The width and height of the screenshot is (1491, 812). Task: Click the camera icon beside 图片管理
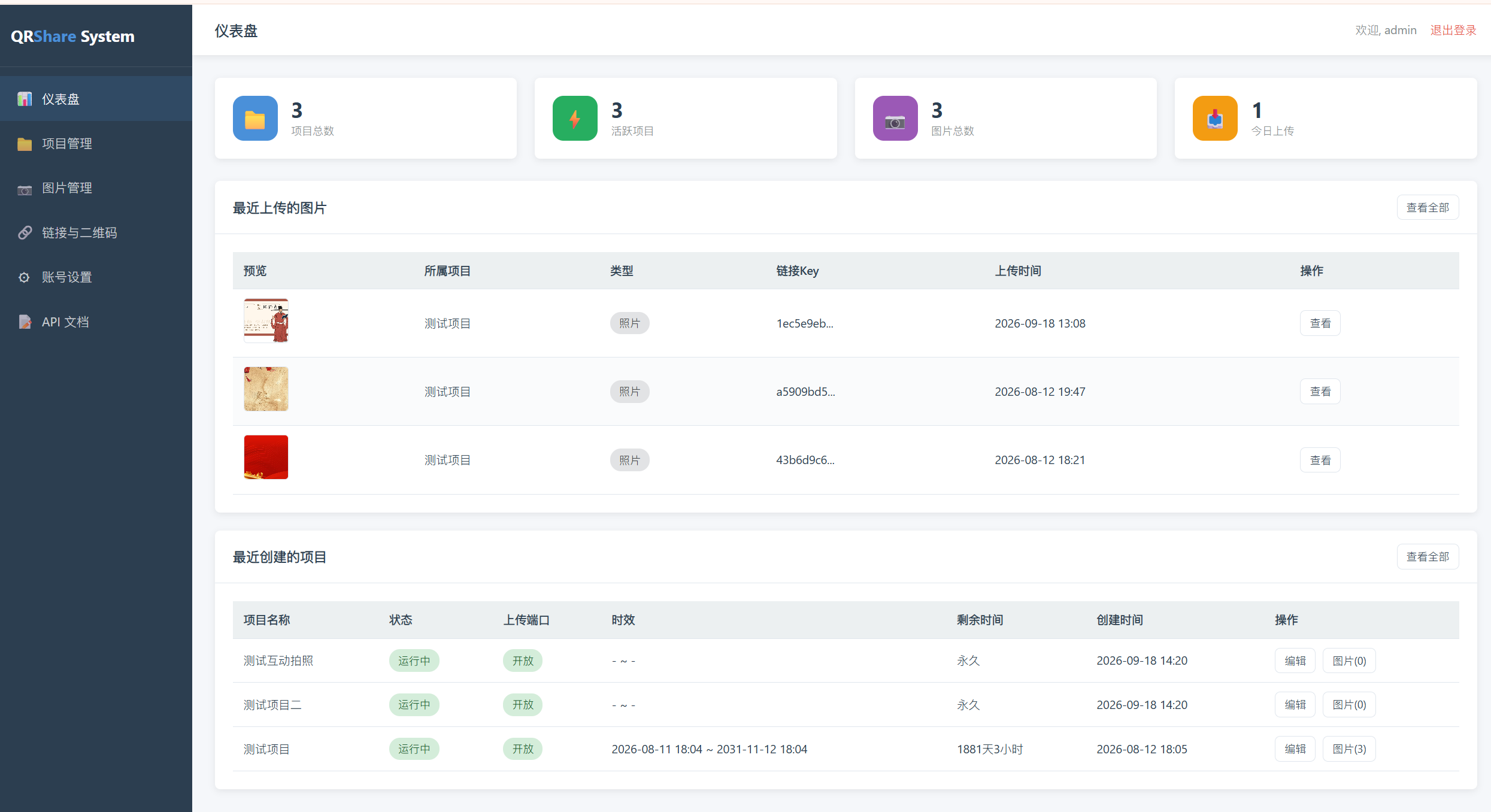tap(25, 189)
